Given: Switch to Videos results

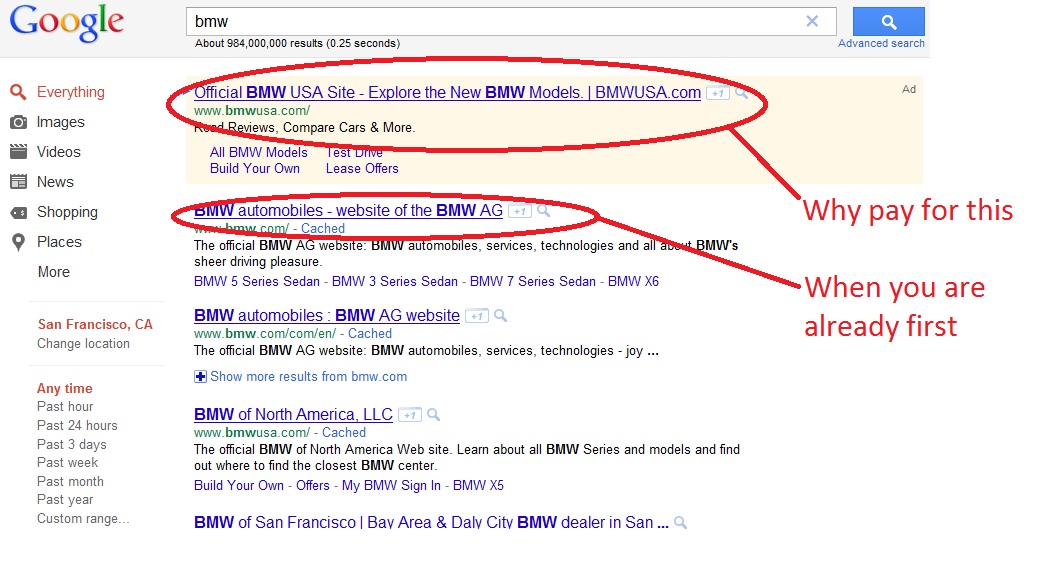Looking at the screenshot, I should pyautogui.click(x=58, y=152).
